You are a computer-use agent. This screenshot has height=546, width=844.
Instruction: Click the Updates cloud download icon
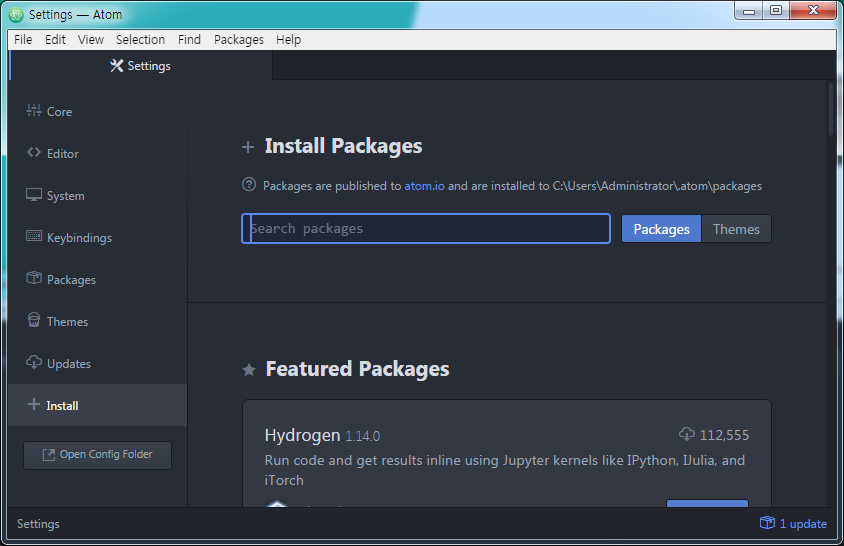tap(33, 362)
